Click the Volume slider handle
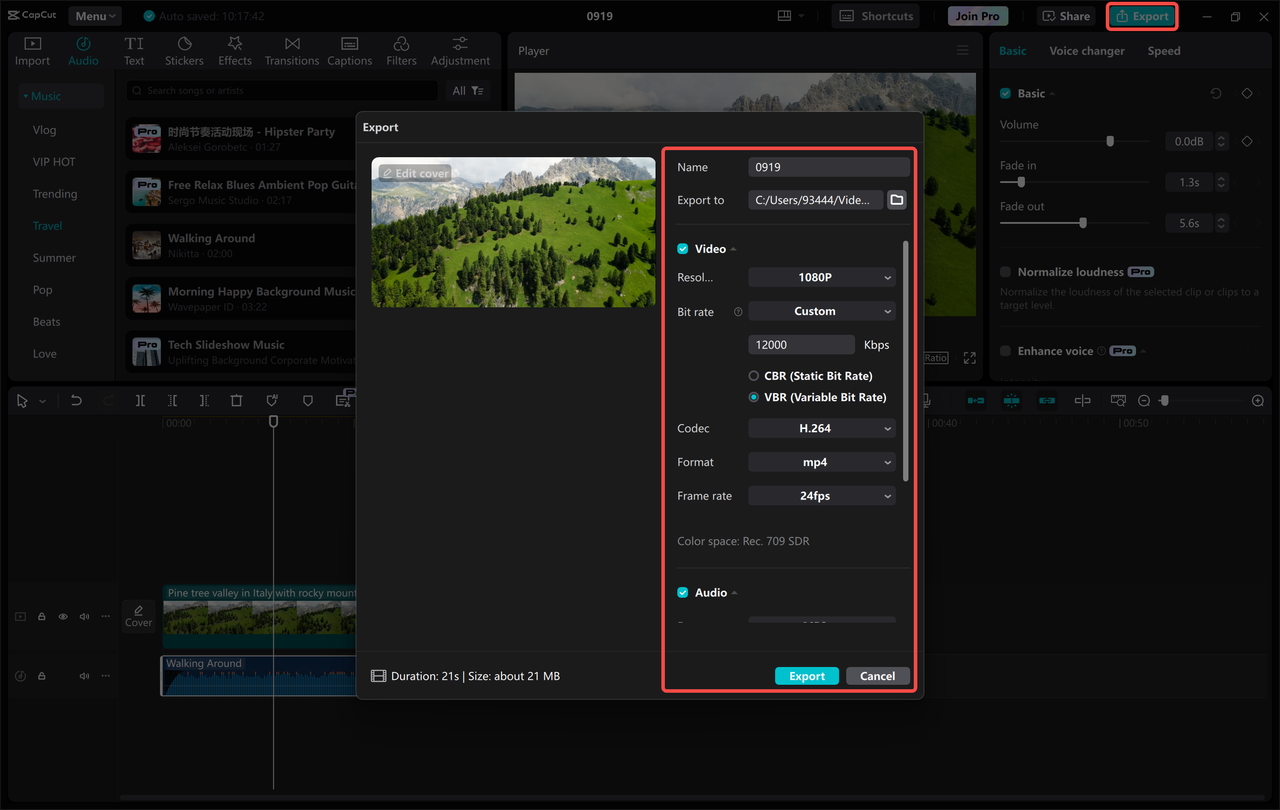This screenshot has width=1280, height=810. 1110,142
